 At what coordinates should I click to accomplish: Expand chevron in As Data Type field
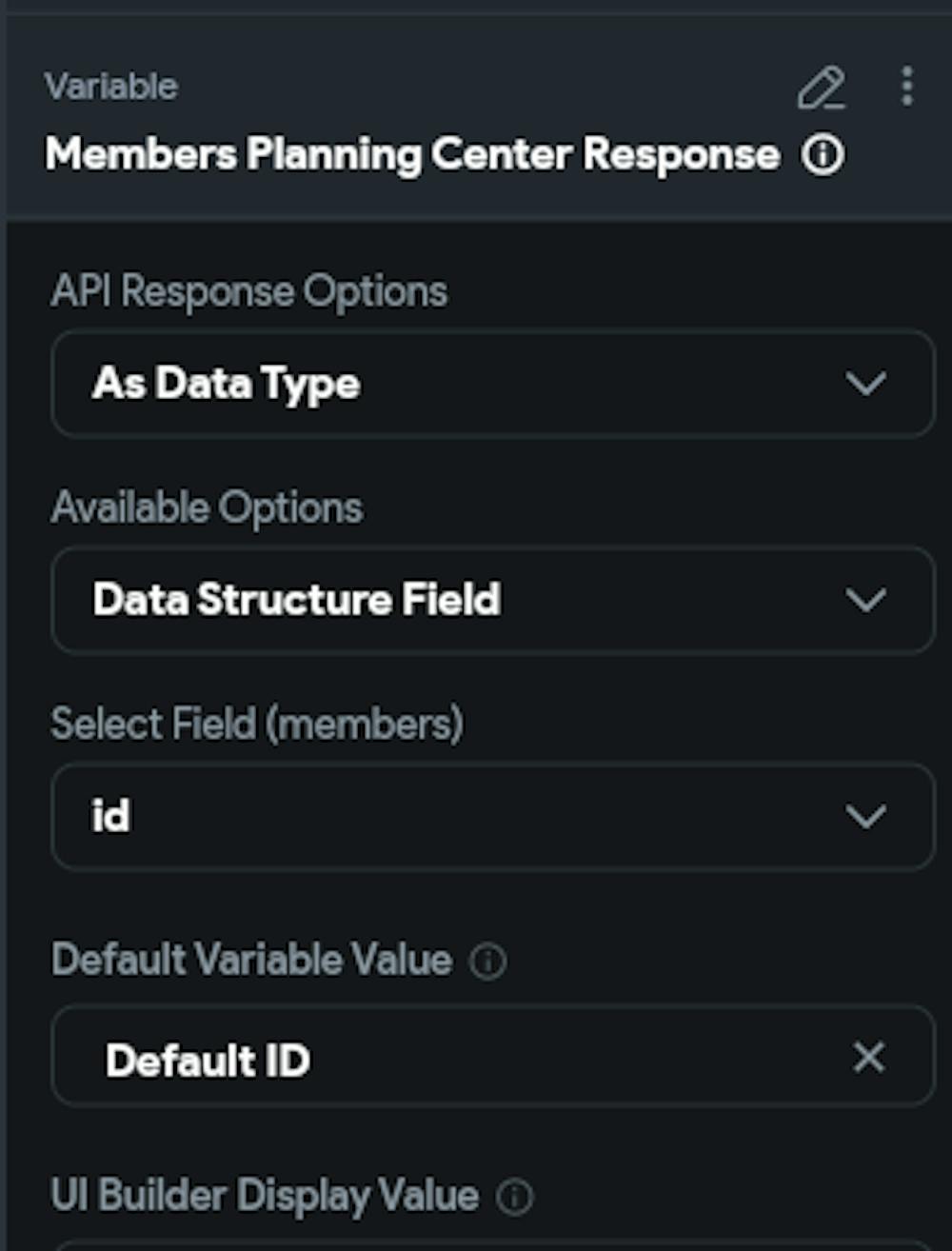[x=865, y=384]
